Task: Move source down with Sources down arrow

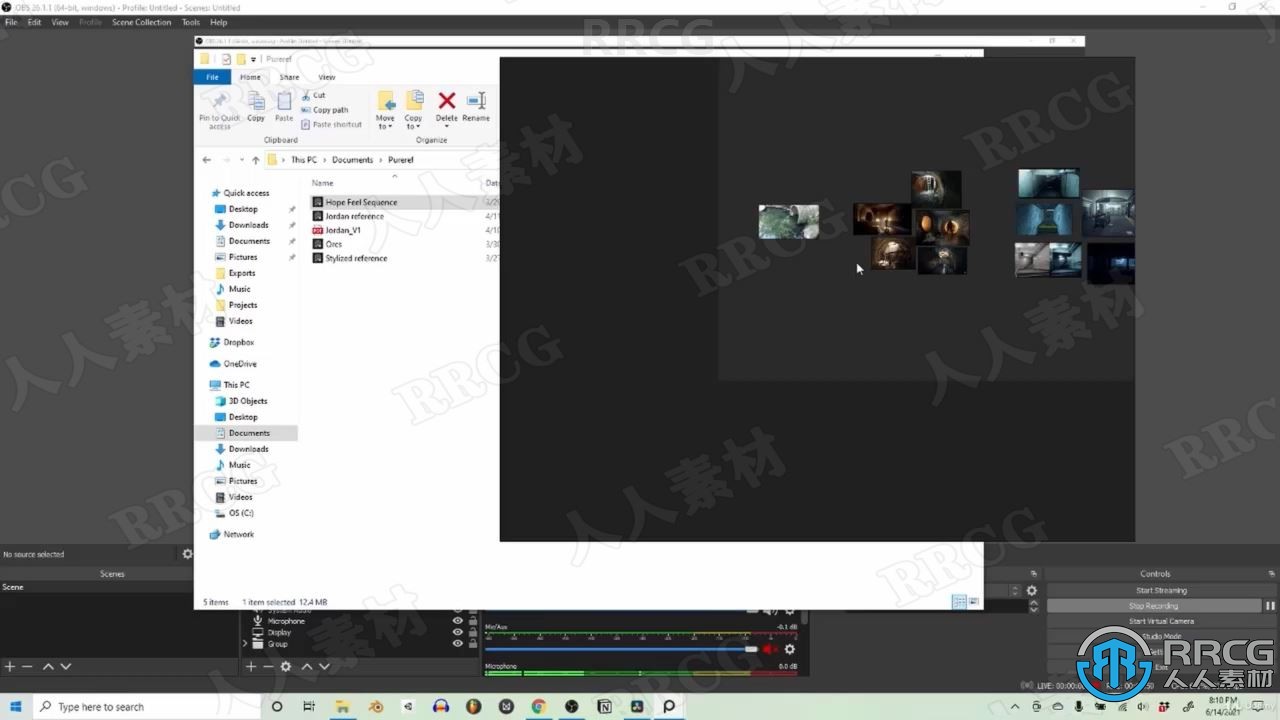Action: click(325, 666)
